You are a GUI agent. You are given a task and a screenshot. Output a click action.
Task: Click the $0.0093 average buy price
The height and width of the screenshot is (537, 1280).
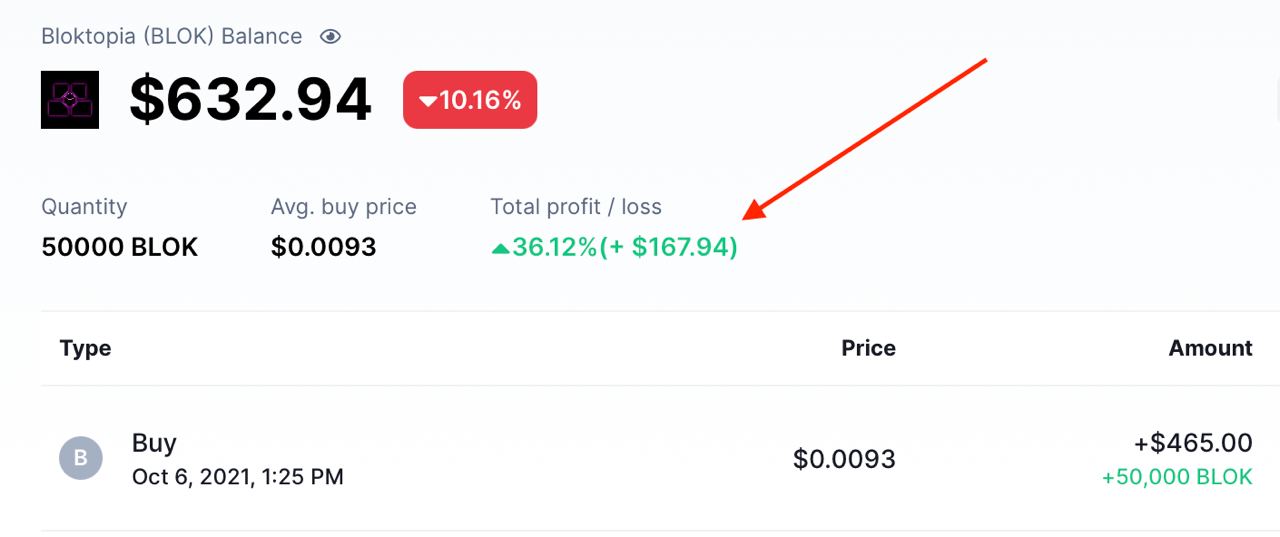click(x=323, y=247)
